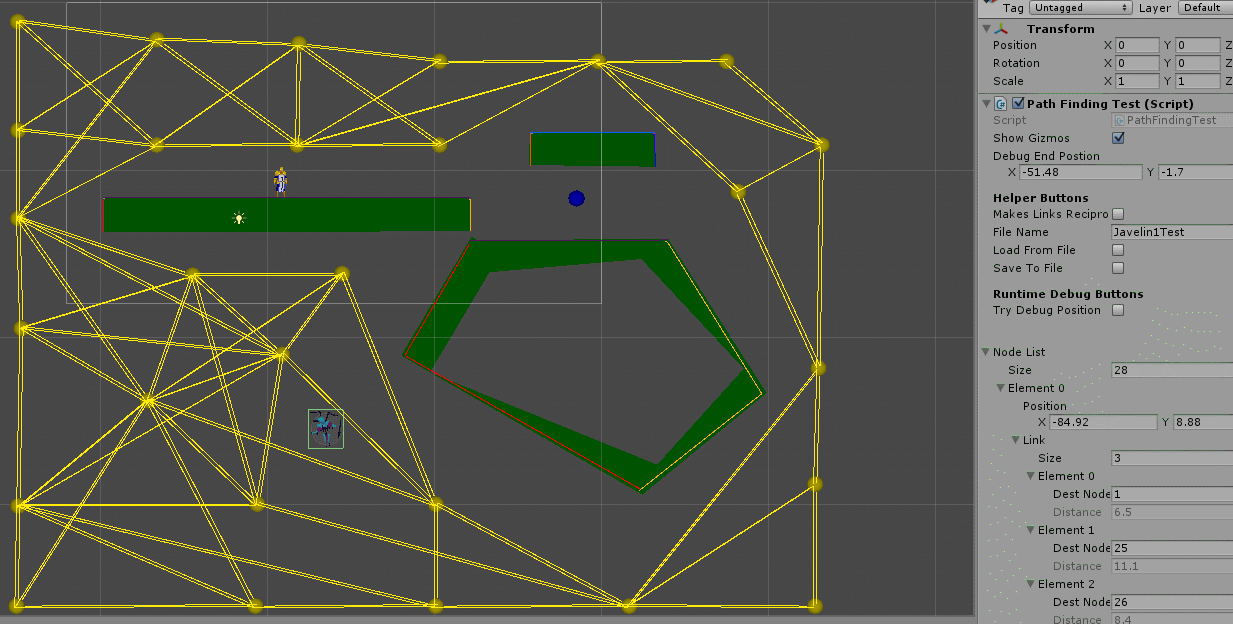Viewport: 1233px width, 624px height.
Task: Edit the Scale Y field
Action: pyautogui.click(x=1197, y=81)
